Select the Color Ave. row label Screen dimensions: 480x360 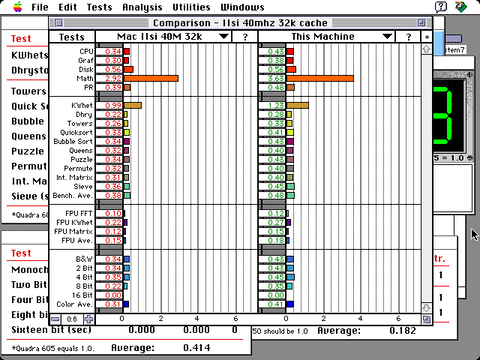pyautogui.click(x=75, y=304)
